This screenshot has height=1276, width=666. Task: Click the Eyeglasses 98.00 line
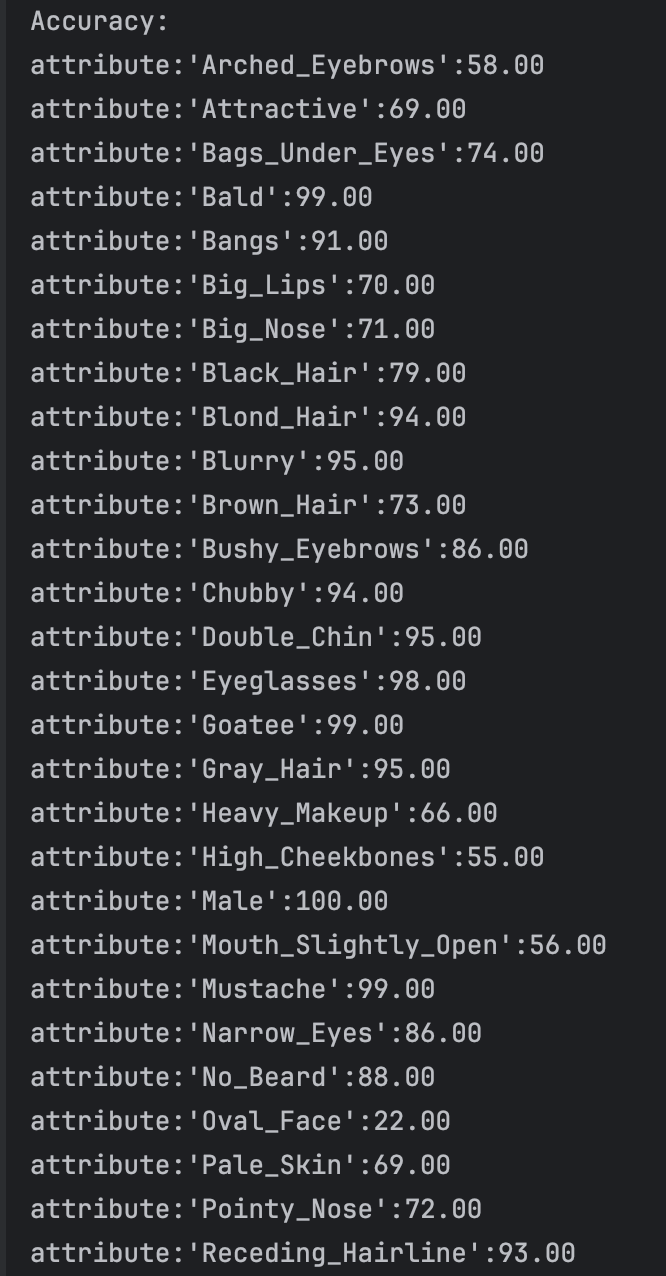coord(248,681)
